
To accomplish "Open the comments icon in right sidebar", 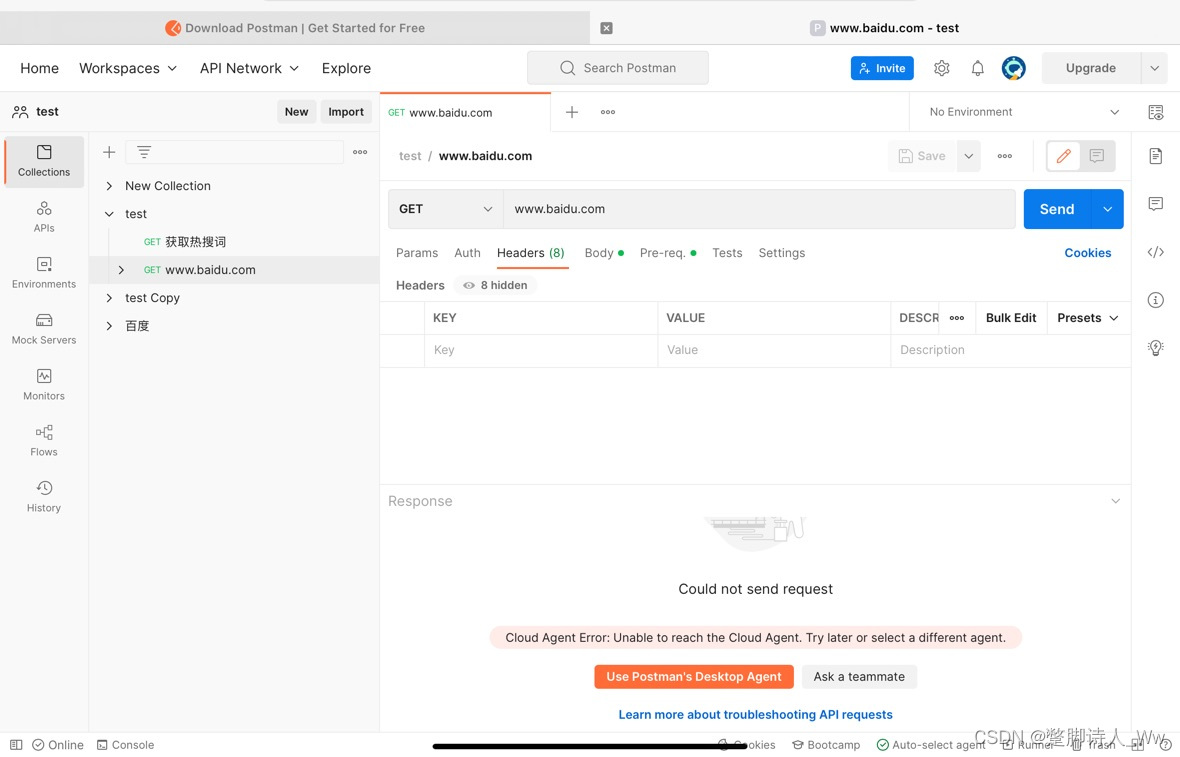I will tap(1156, 204).
